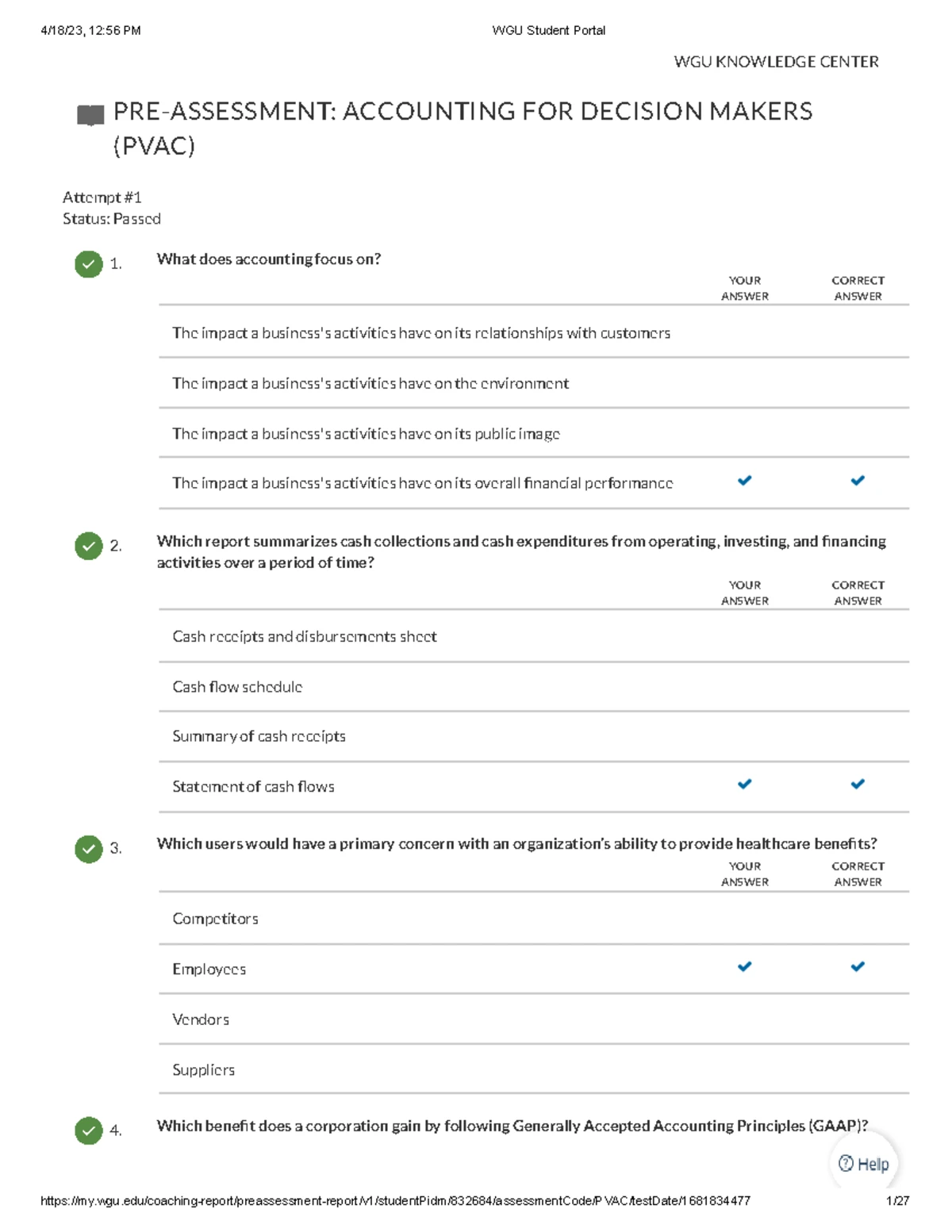Click the 'Summary of cash receipts' option
952x1232 pixels.
point(259,736)
